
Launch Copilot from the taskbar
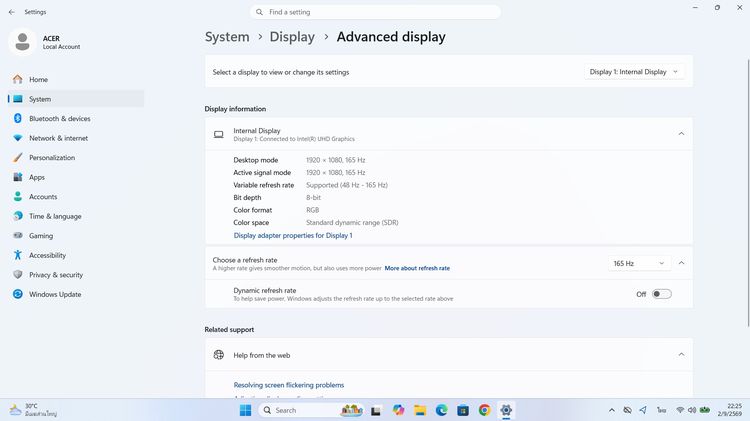click(x=398, y=410)
